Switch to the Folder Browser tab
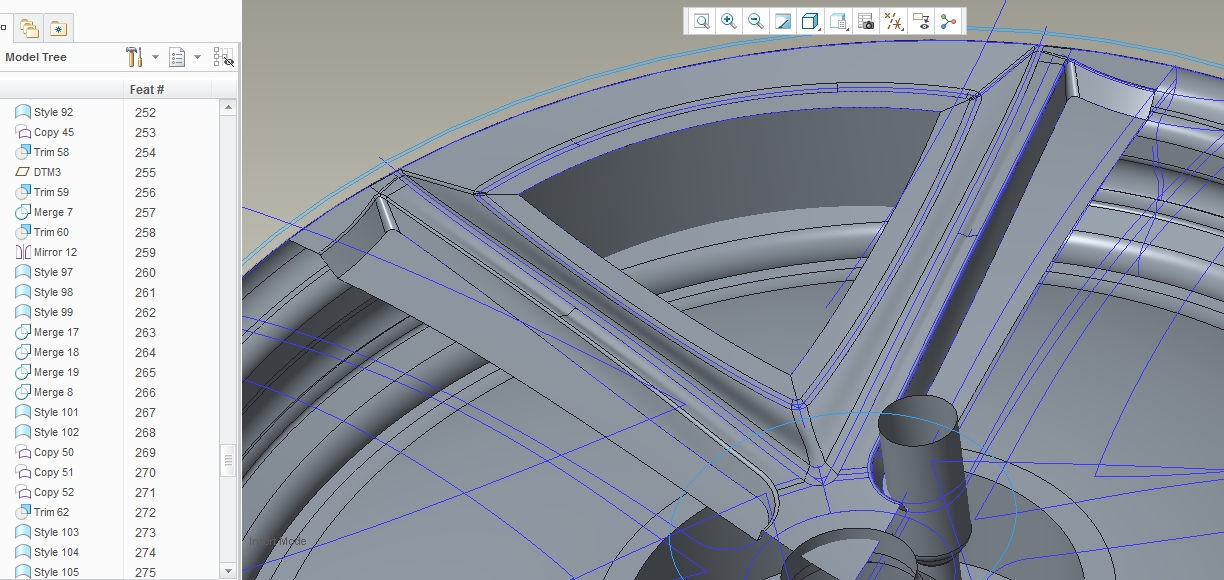 (x=31, y=28)
